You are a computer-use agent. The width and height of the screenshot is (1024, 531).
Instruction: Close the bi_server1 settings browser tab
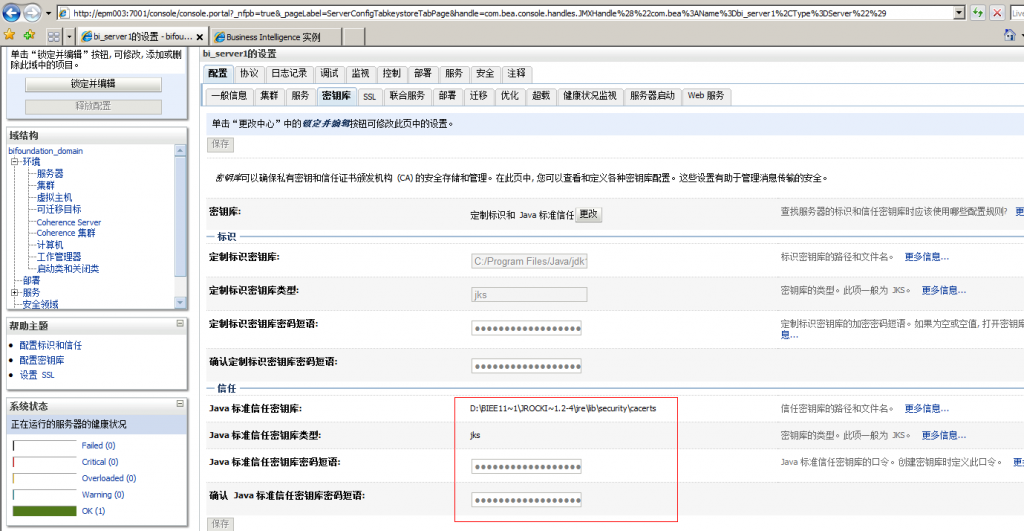200,37
